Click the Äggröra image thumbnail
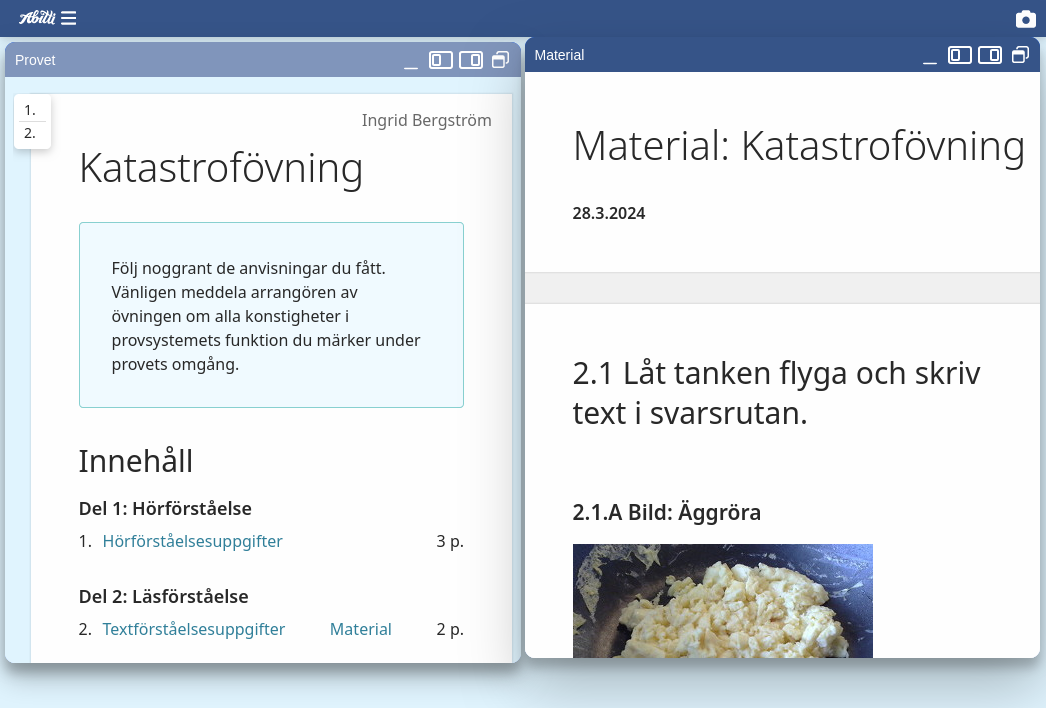1046x708 pixels. (x=722, y=601)
